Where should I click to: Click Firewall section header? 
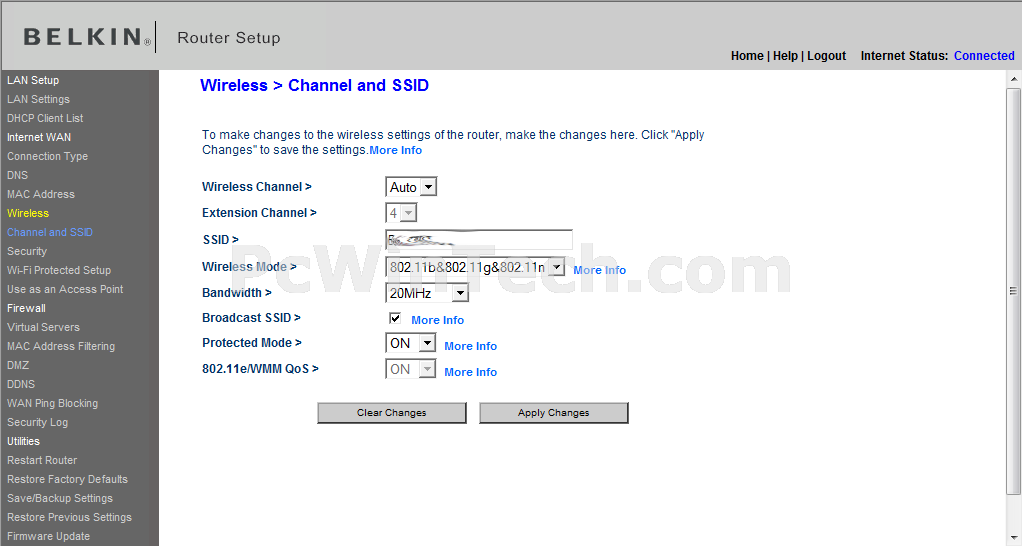tap(26, 308)
